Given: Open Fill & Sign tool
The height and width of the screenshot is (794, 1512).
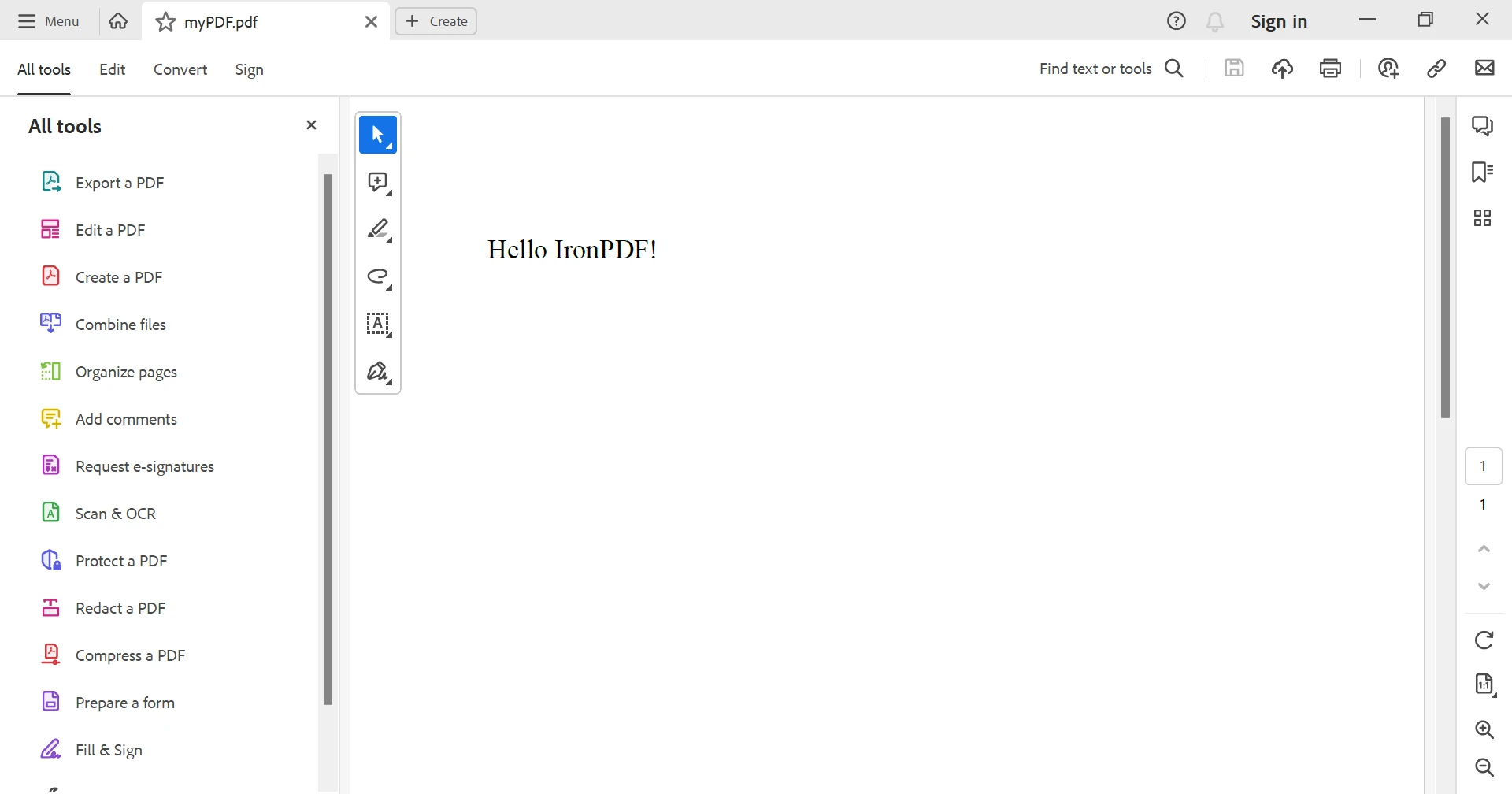Looking at the screenshot, I should coord(91,750).
